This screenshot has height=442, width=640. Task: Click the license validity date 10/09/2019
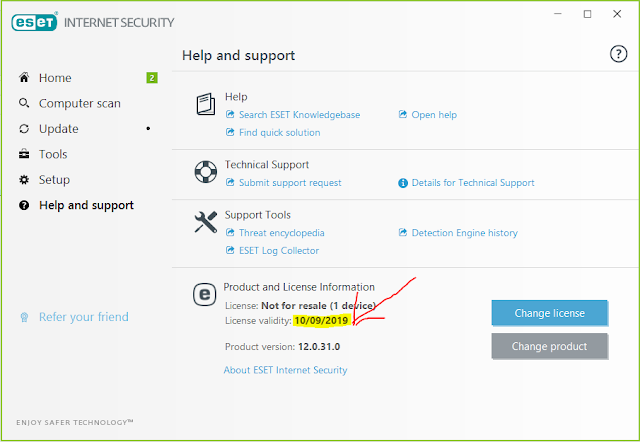pyautogui.click(x=321, y=320)
